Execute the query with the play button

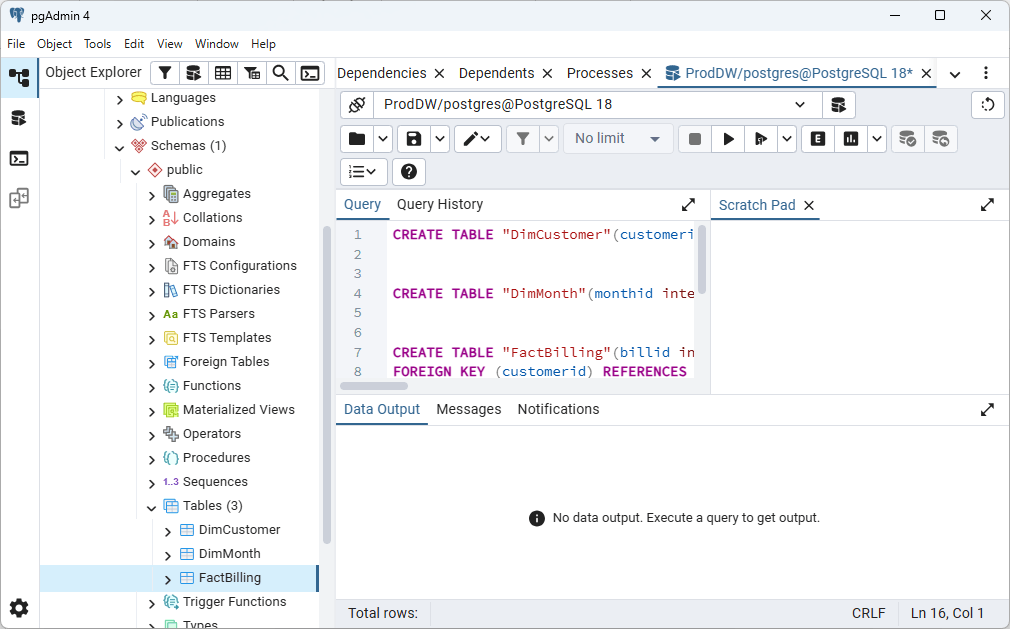(x=728, y=139)
